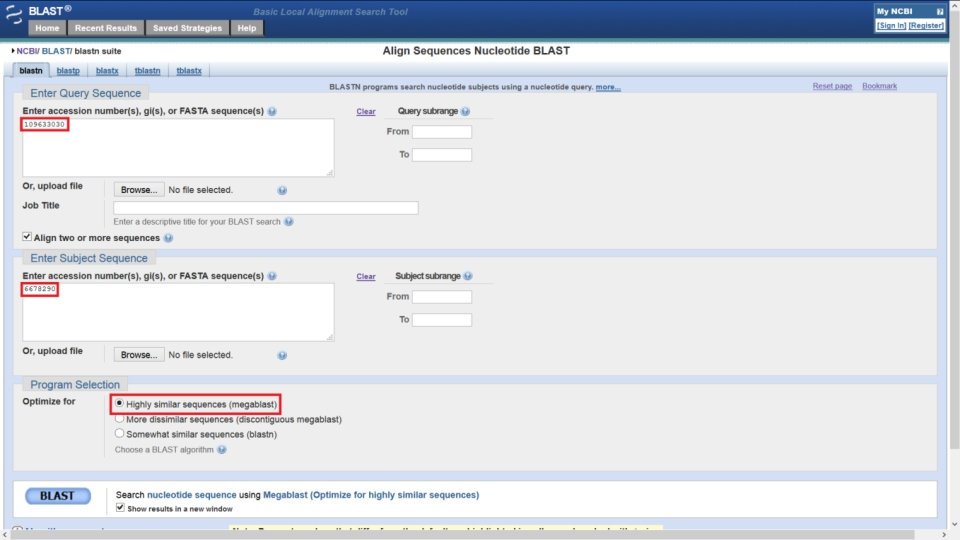Open help icon for Align two or more sequences
The height and width of the screenshot is (540, 960).
(168, 238)
